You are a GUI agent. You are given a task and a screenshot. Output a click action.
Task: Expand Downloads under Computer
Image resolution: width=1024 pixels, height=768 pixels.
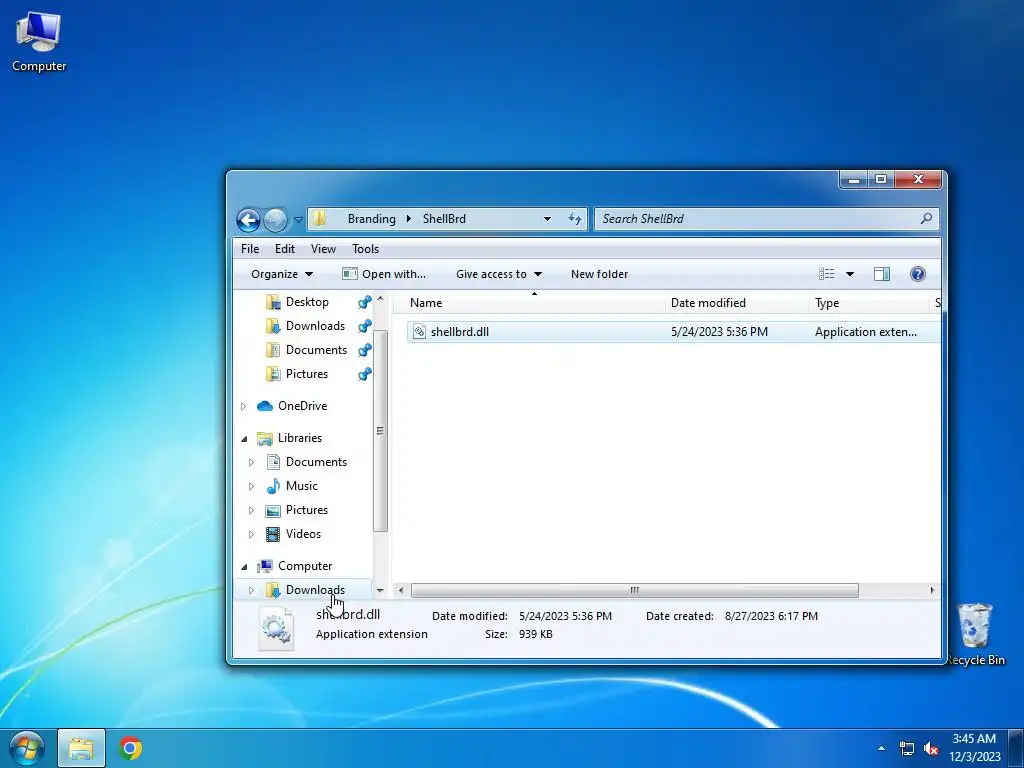[251, 590]
